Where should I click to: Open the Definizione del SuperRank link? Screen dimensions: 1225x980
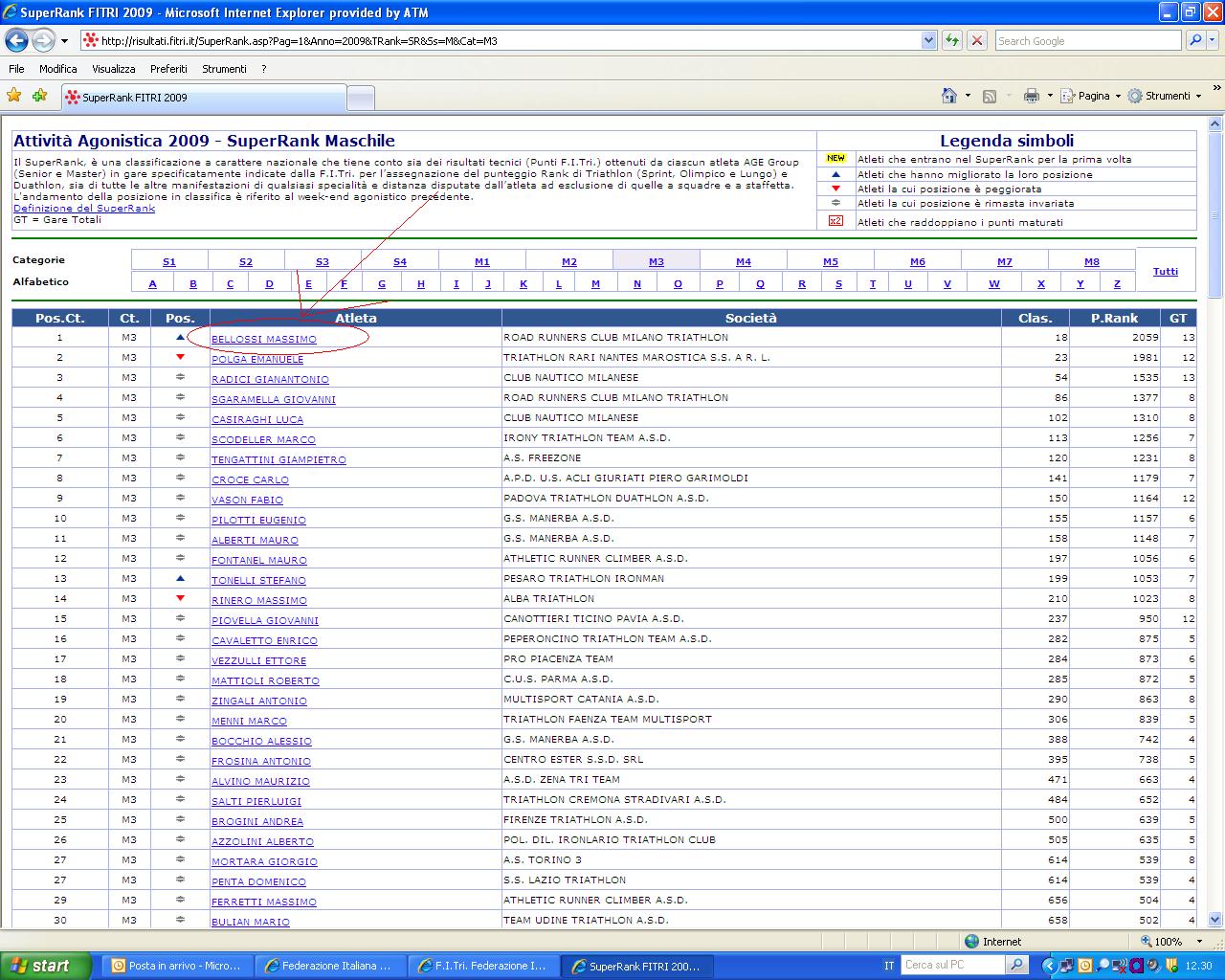click(x=84, y=209)
